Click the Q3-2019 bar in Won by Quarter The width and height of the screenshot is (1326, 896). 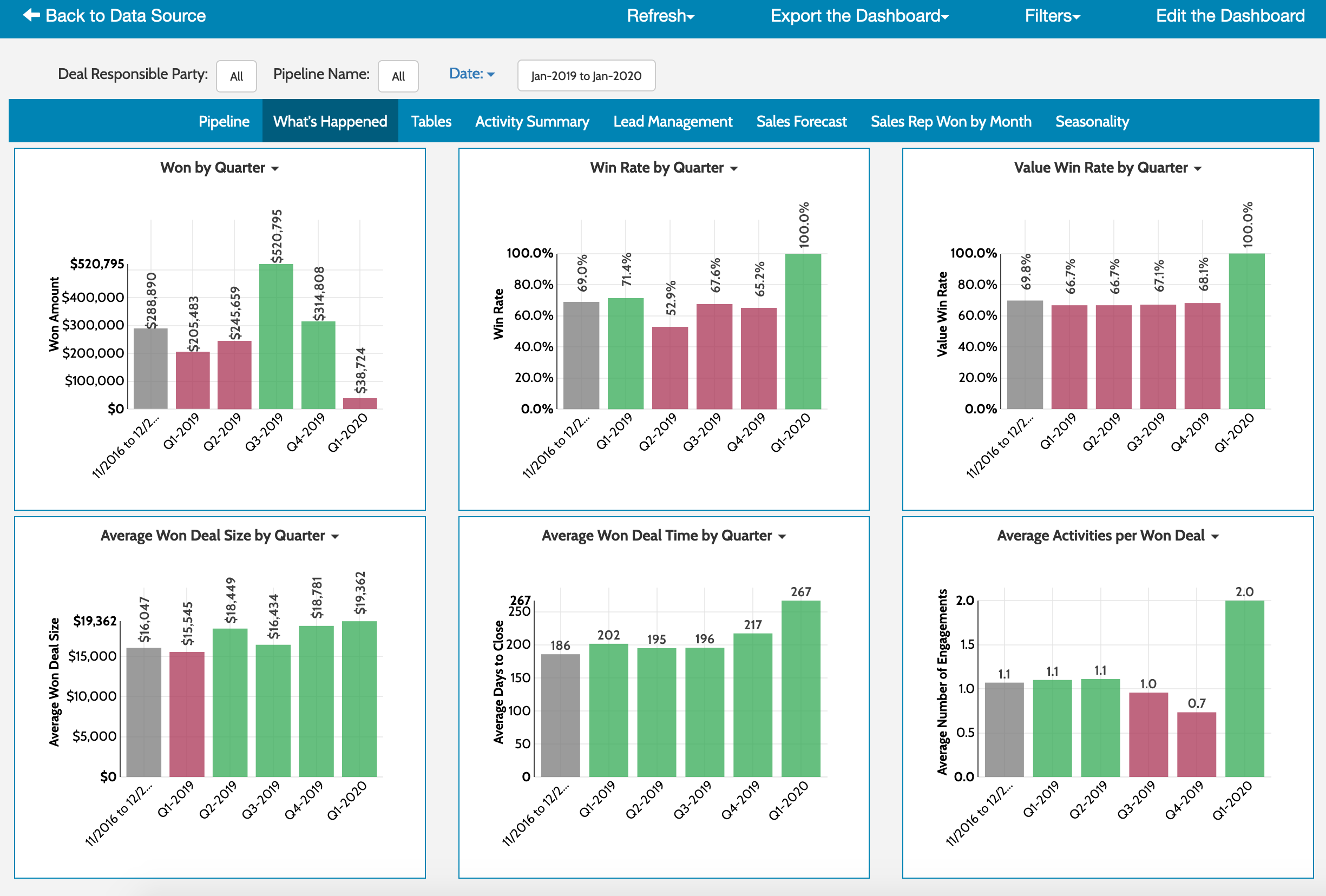coord(276,337)
